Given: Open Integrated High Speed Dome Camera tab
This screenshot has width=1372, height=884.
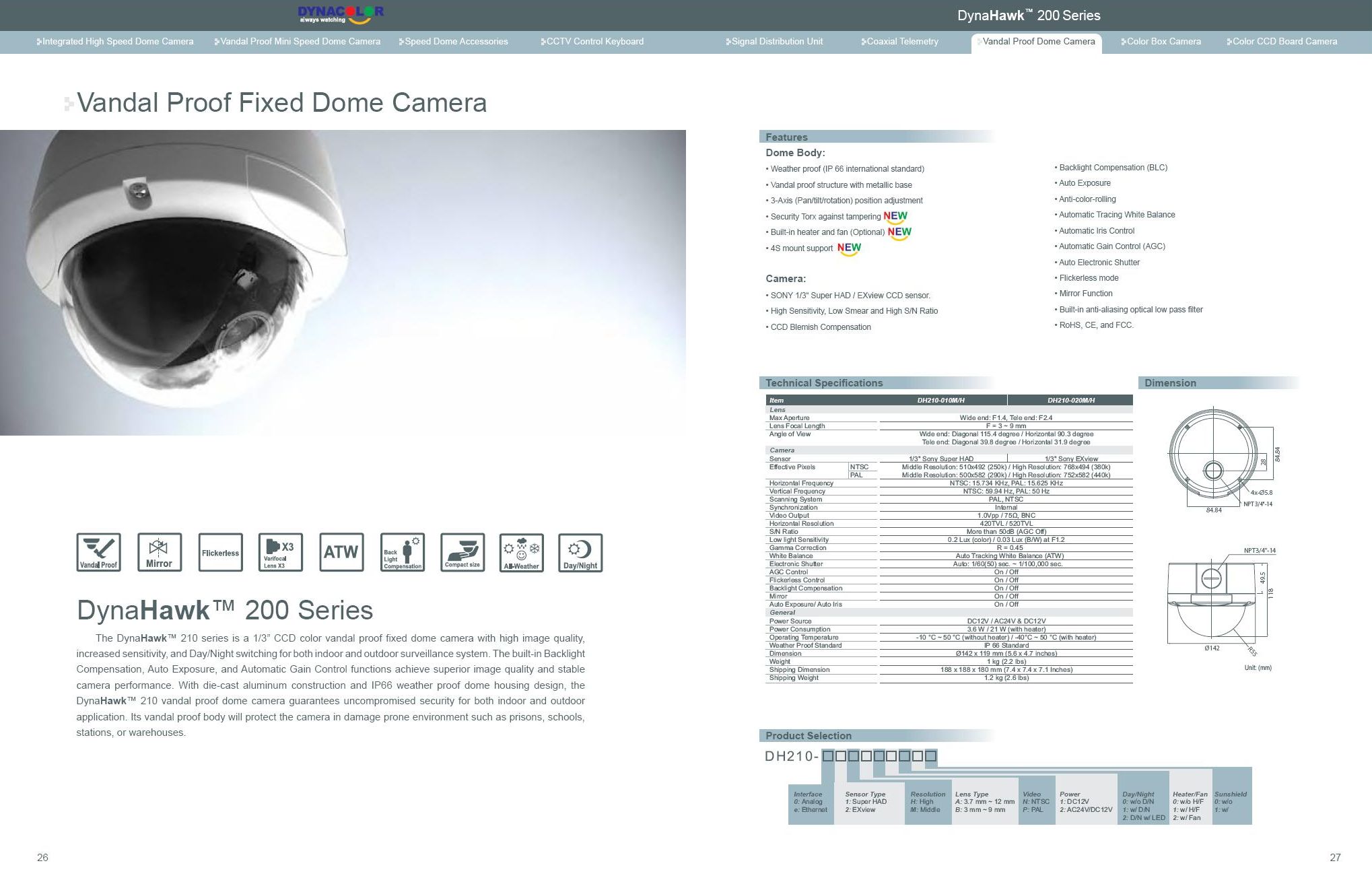Looking at the screenshot, I should 115,42.
